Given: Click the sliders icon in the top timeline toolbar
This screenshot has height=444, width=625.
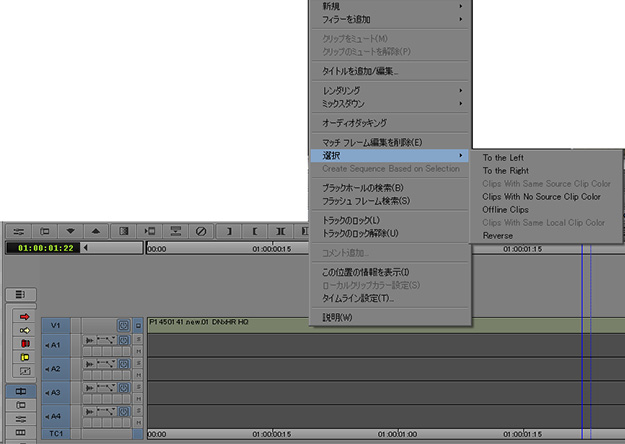Looking at the screenshot, I should tap(19, 231).
